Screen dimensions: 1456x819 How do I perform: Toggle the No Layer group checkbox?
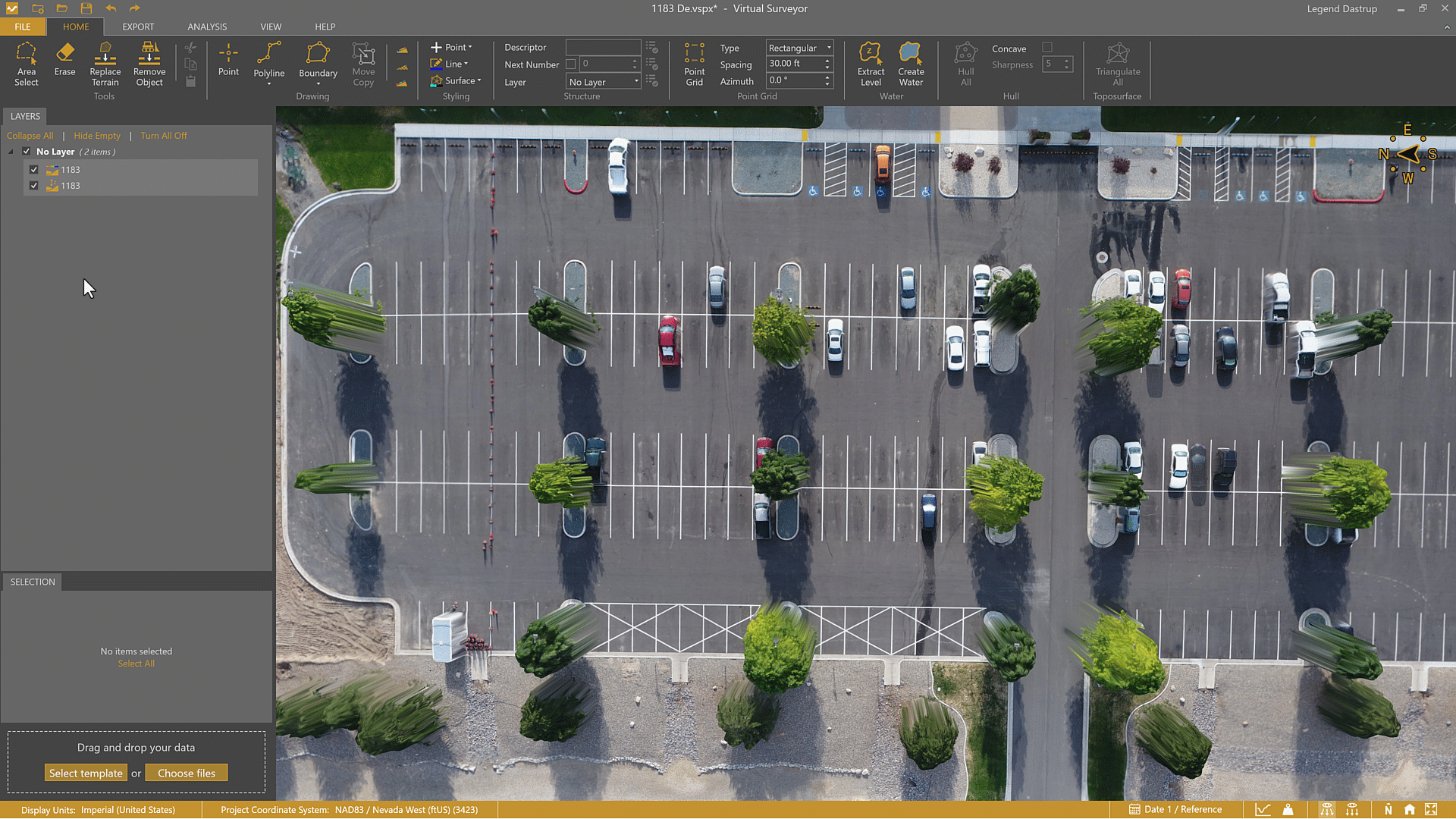pyautogui.click(x=27, y=152)
